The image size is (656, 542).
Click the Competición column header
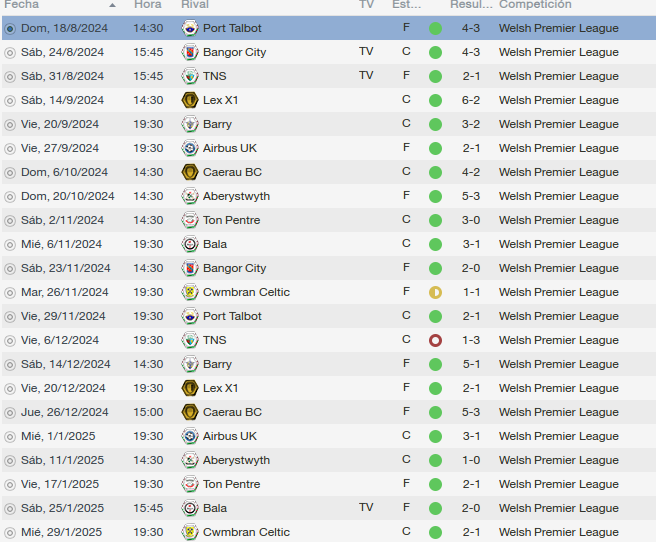click(535, 5)
